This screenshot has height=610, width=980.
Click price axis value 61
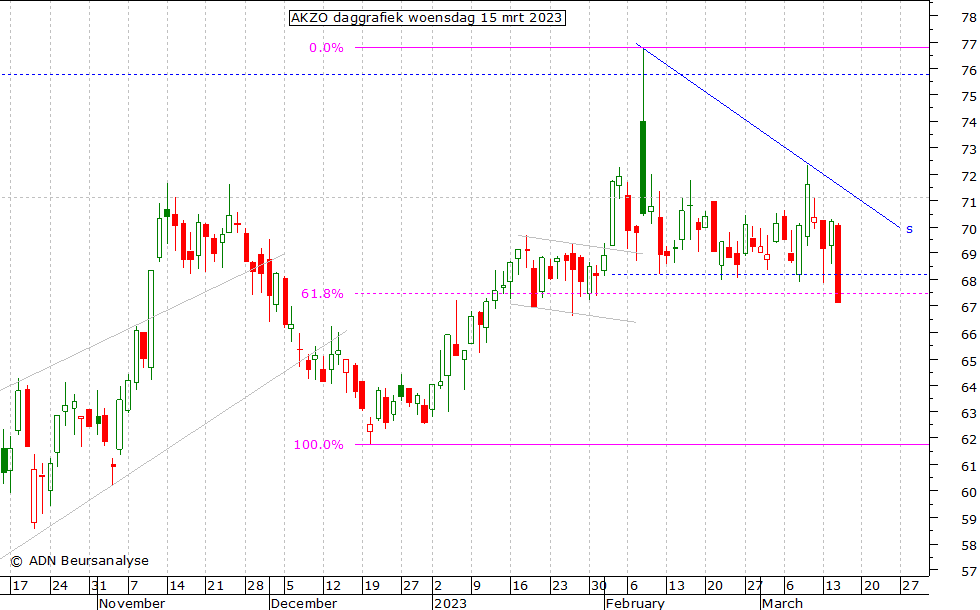(x=969, y=466)
